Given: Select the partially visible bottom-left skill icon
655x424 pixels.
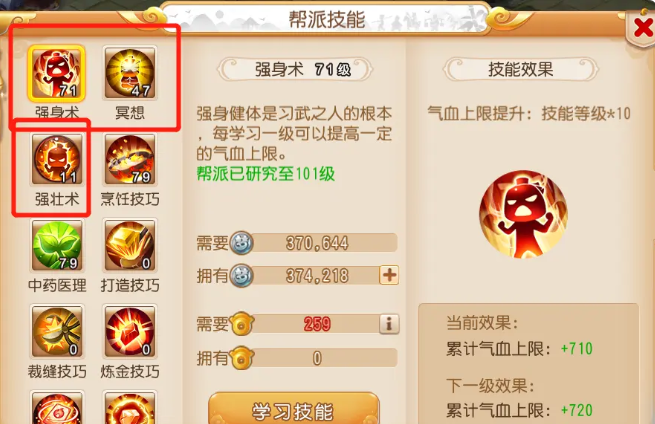Looking at the screenshot, I should (x=57, y=408).
